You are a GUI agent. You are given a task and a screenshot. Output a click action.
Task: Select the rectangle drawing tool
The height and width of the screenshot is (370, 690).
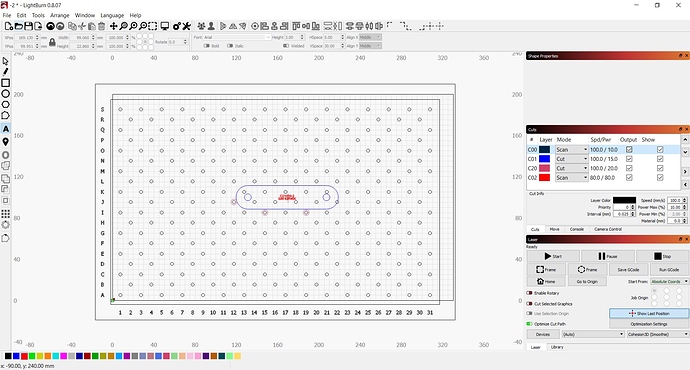click(5, 83)
